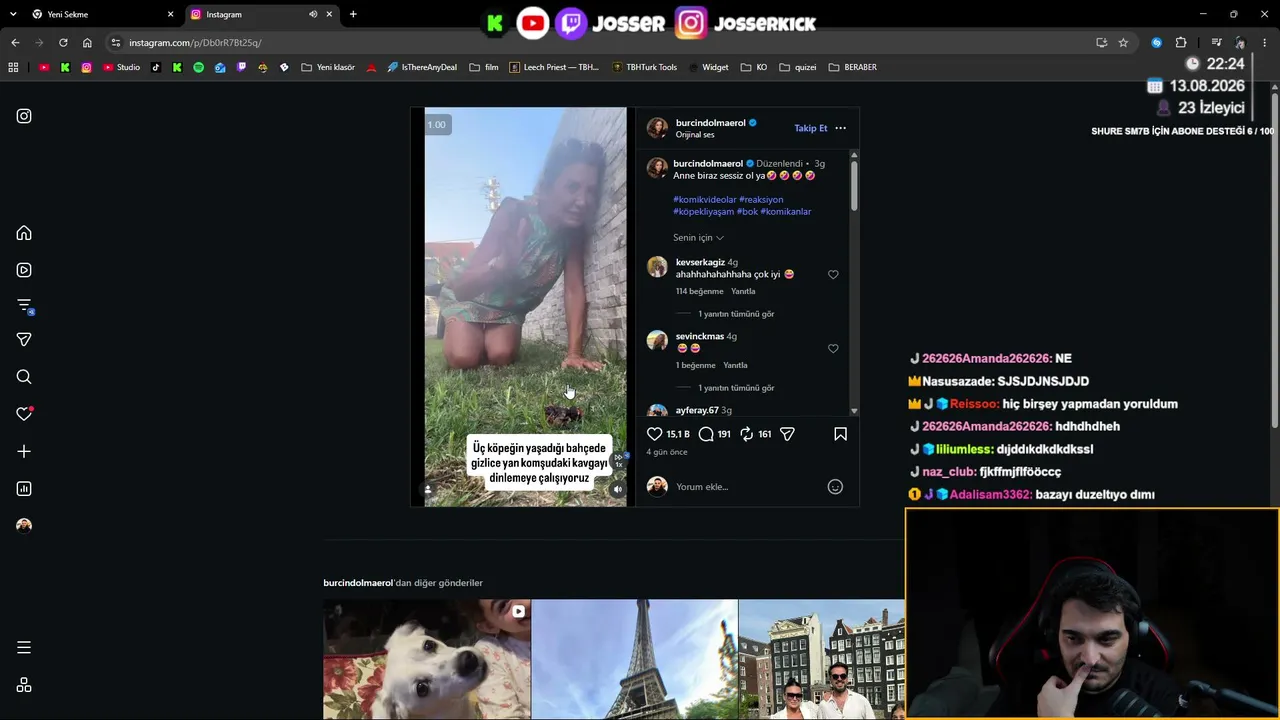This screenshot has width=1280, height=720.
Task: Click the comments panel scrollbar
Action: [x=854, y=185]
